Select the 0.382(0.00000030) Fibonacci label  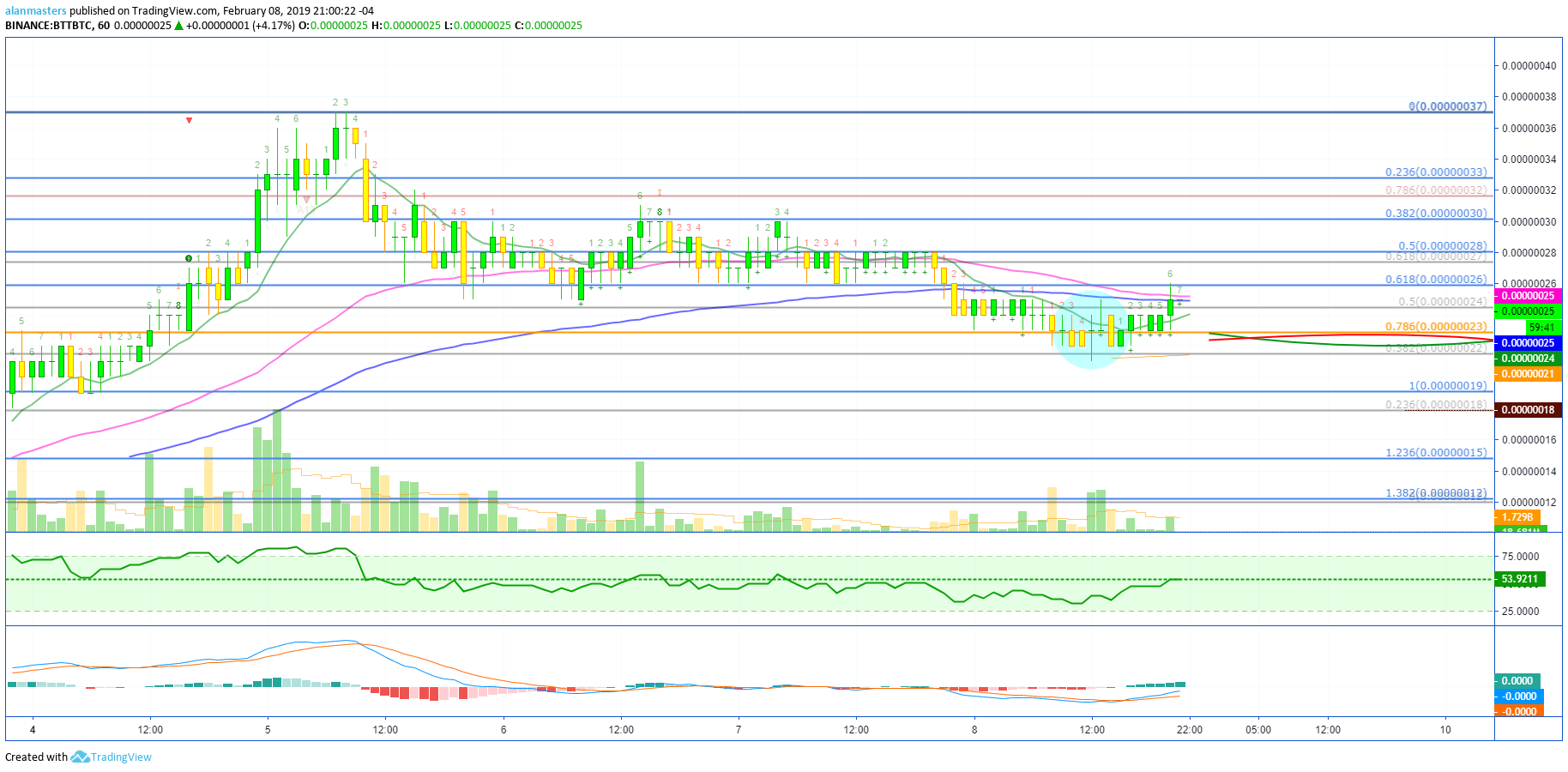click(1436, 214)
